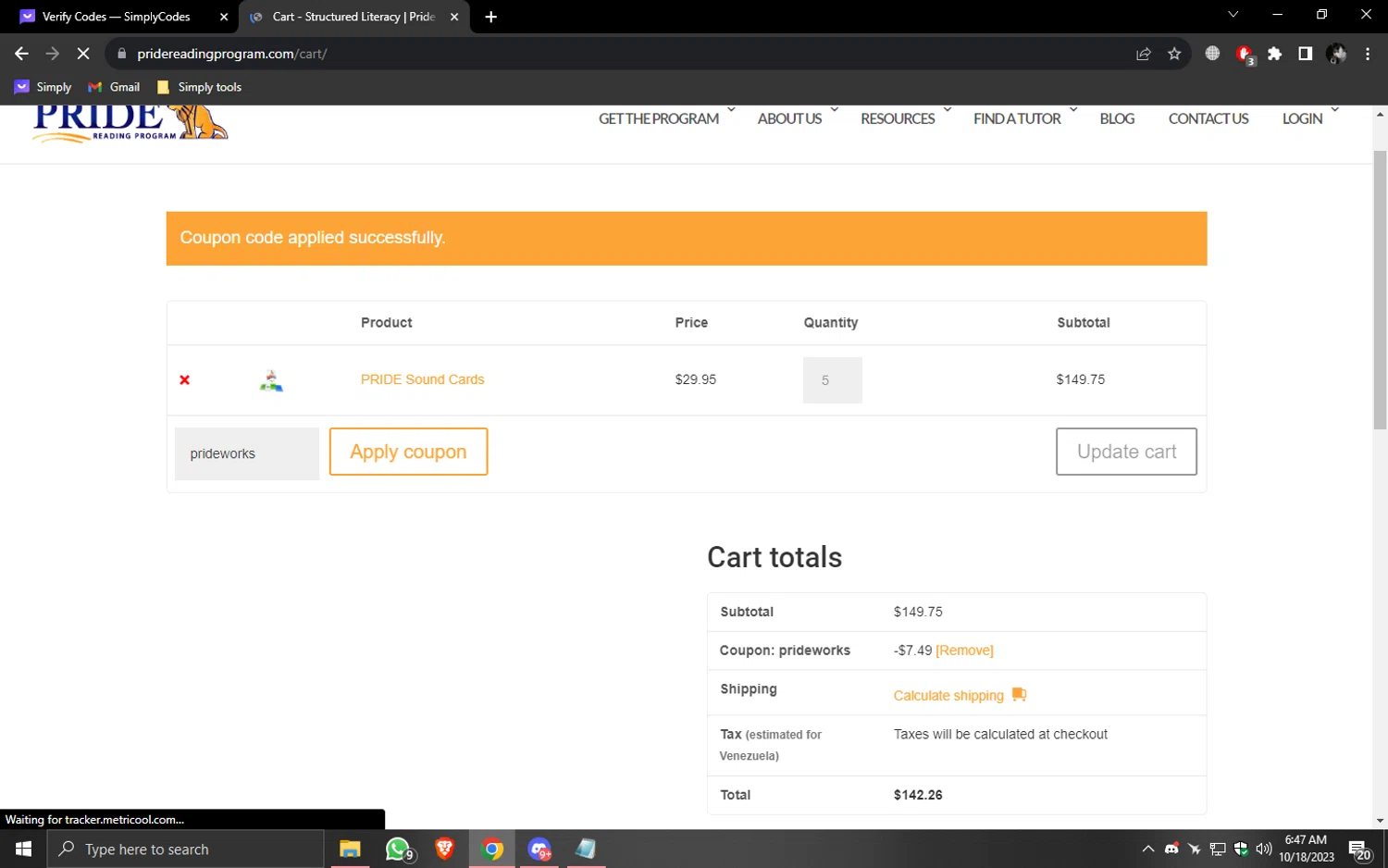Expand the RESOURCES chevron arrow
Screen dimensions: 1388x868
pos(947,109)
